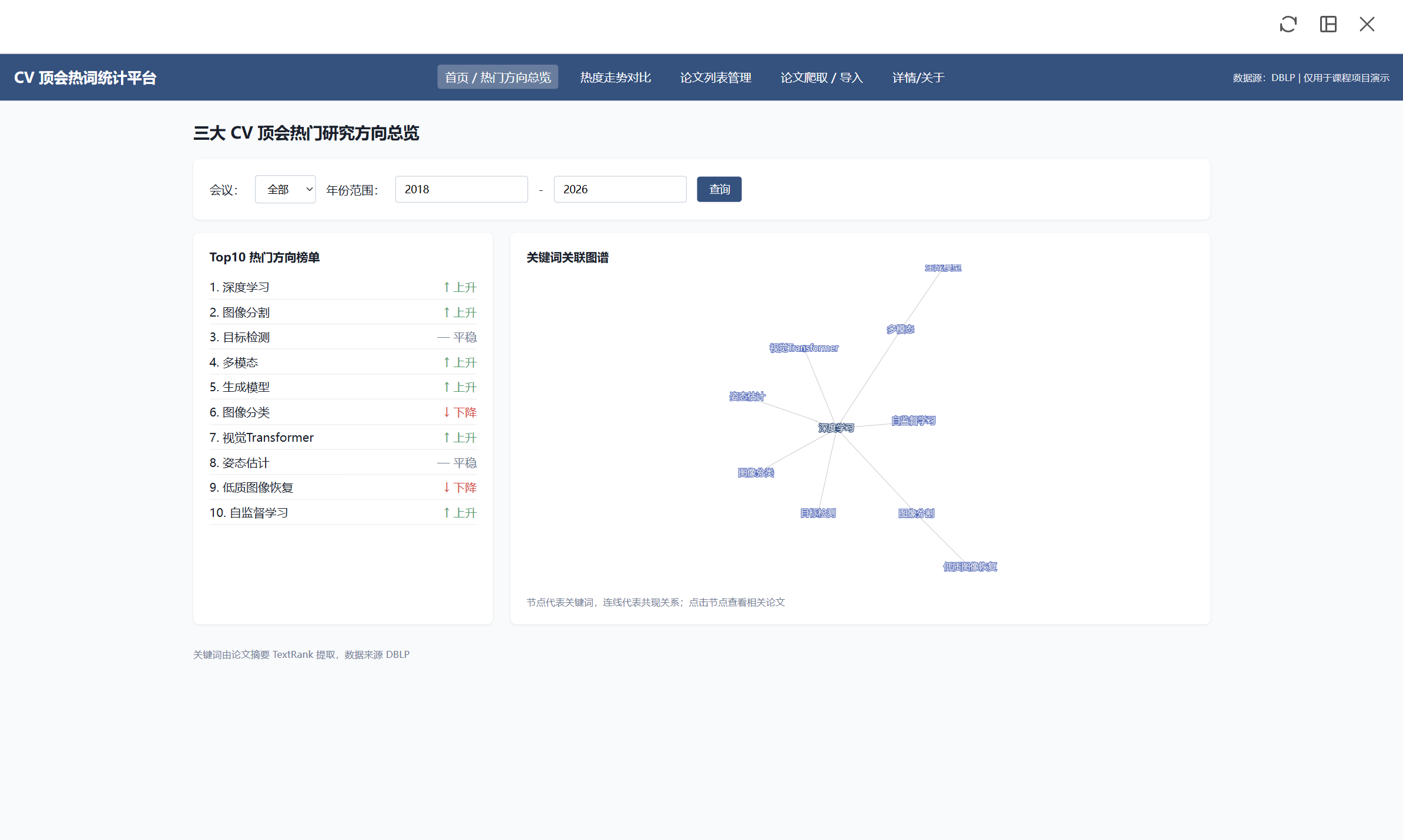Viewport: 1403px width, 840px height.
Task: Open 详情/关于 tab
Action: 918,78
